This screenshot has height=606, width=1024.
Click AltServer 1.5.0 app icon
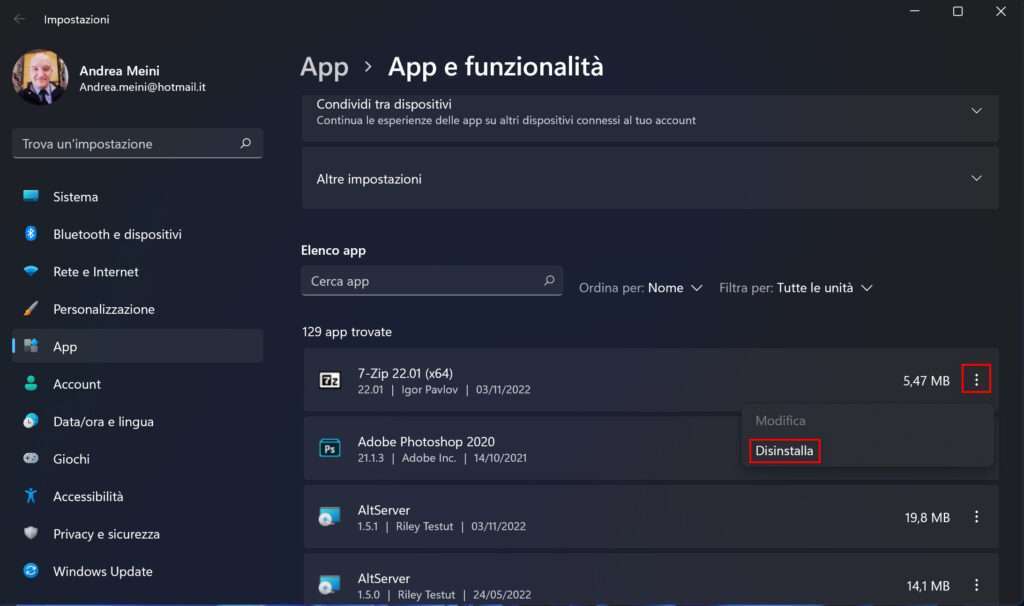tap(329, 585)
